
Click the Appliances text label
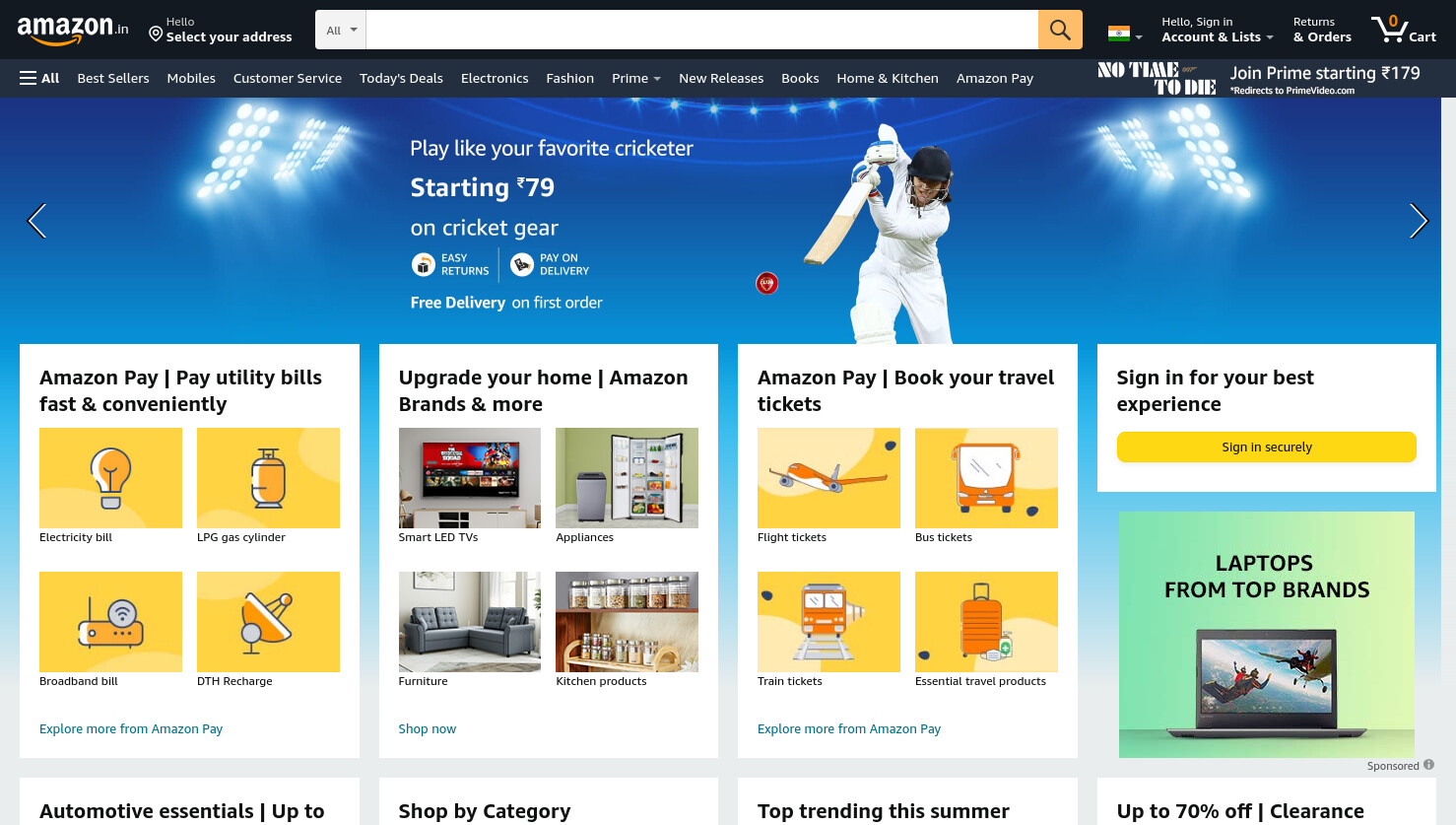point(585,537)
